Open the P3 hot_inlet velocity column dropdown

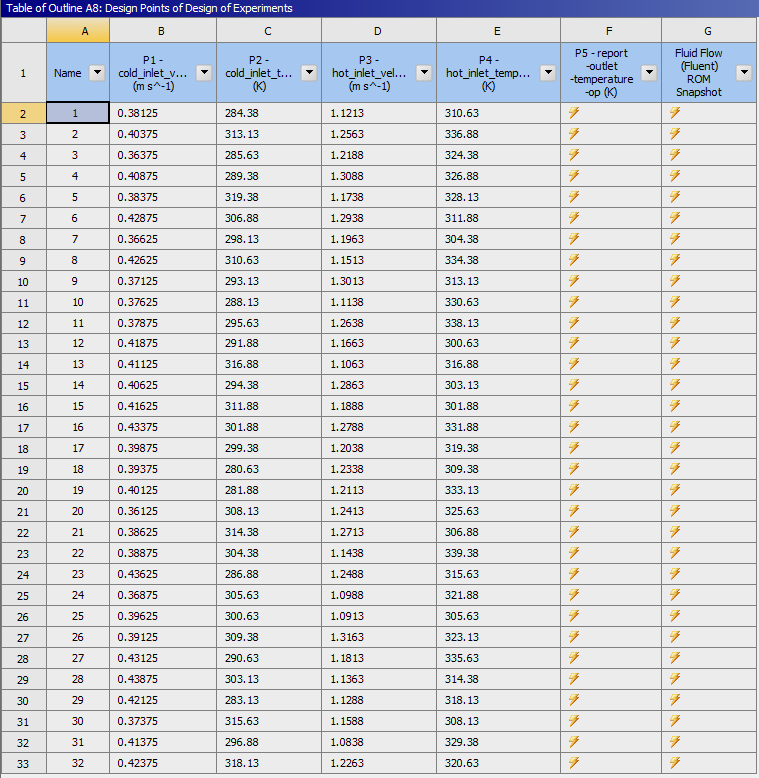(424, 73)
